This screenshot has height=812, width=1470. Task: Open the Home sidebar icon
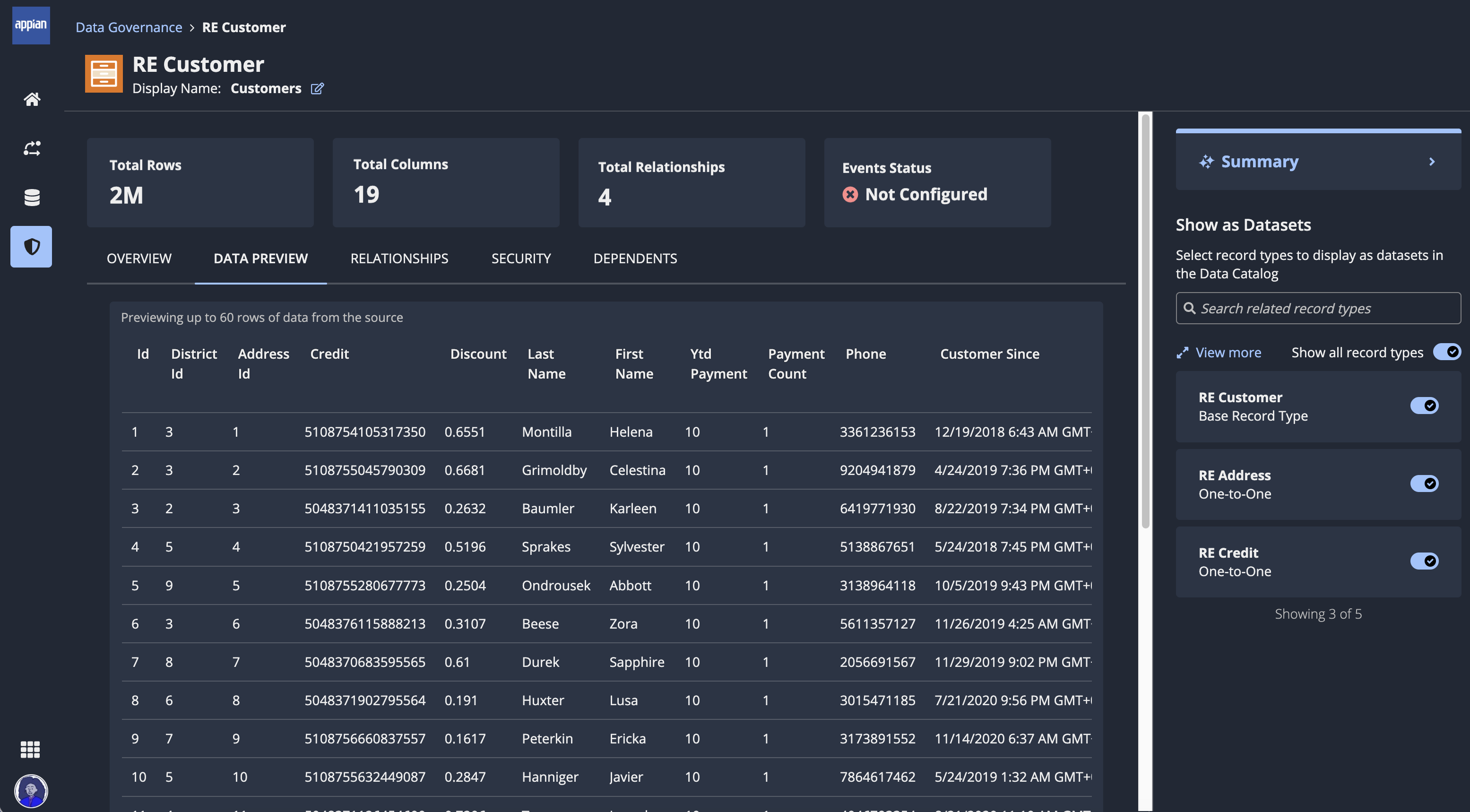tap(32, 99)
